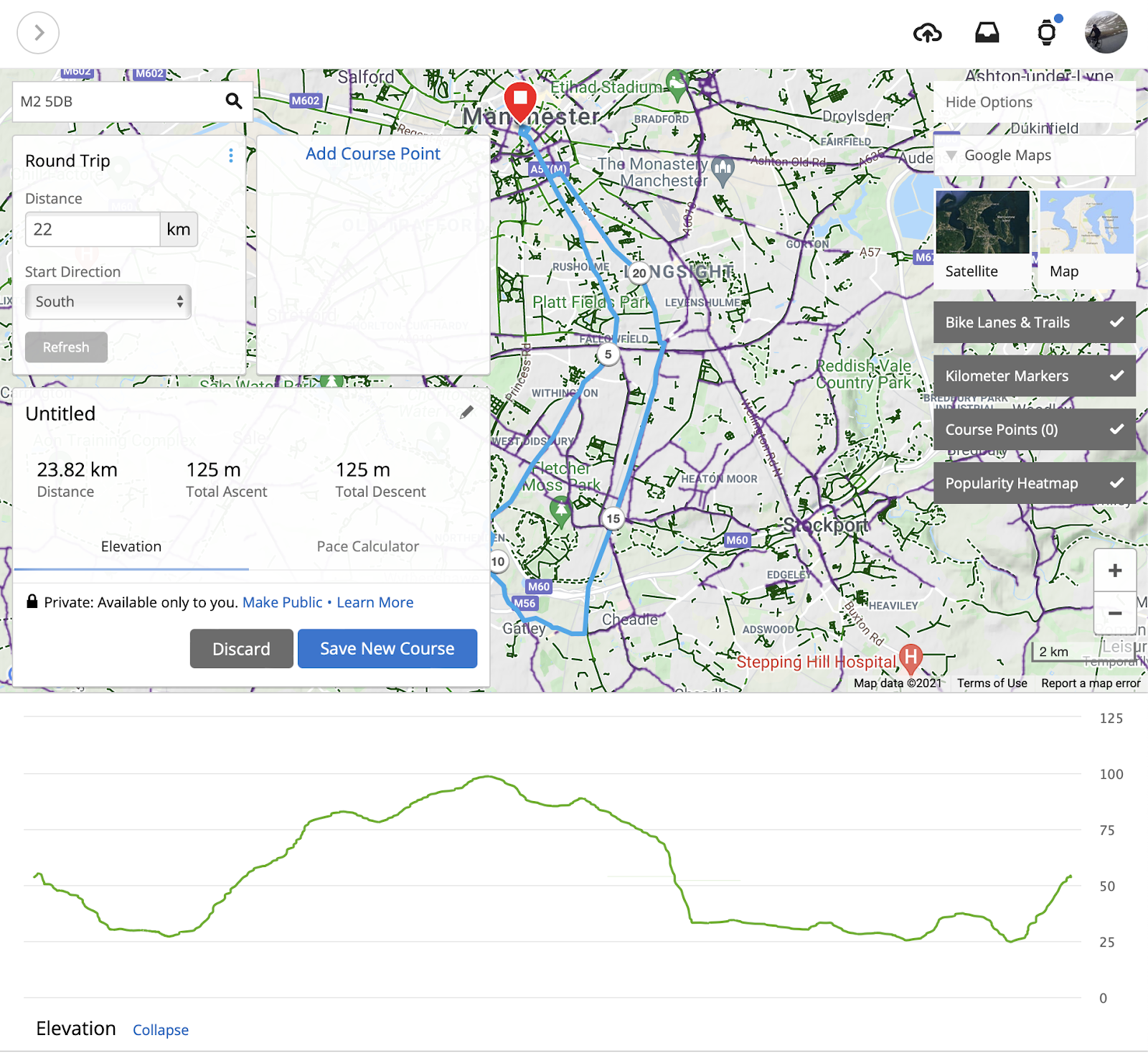Image resolution: width=1148 pixels, height=1053 pixels.
Task: Click the red start pin on the map
Action: (520, 102)
